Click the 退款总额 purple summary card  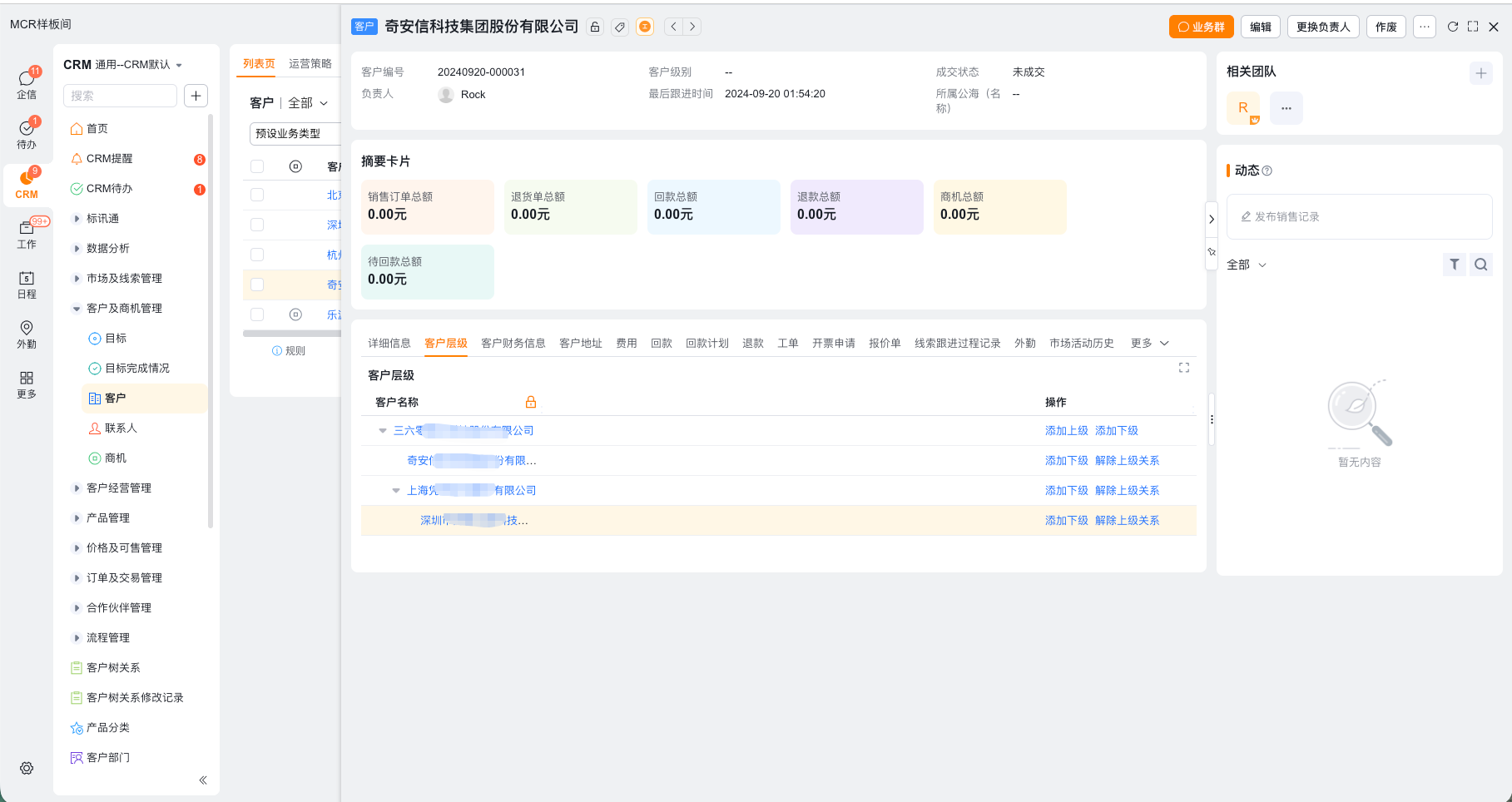pyautogui.click(x=857, y=207)
